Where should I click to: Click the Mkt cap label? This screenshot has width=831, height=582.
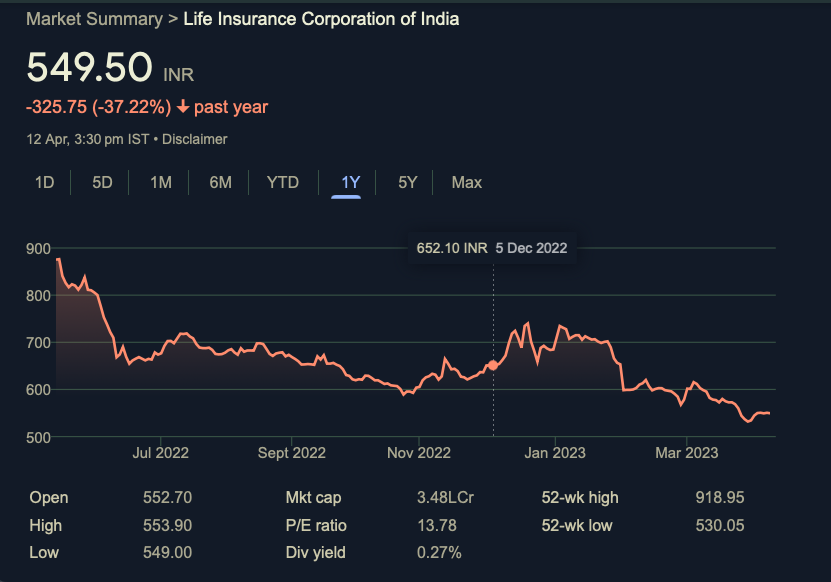[x=313, y=498]
